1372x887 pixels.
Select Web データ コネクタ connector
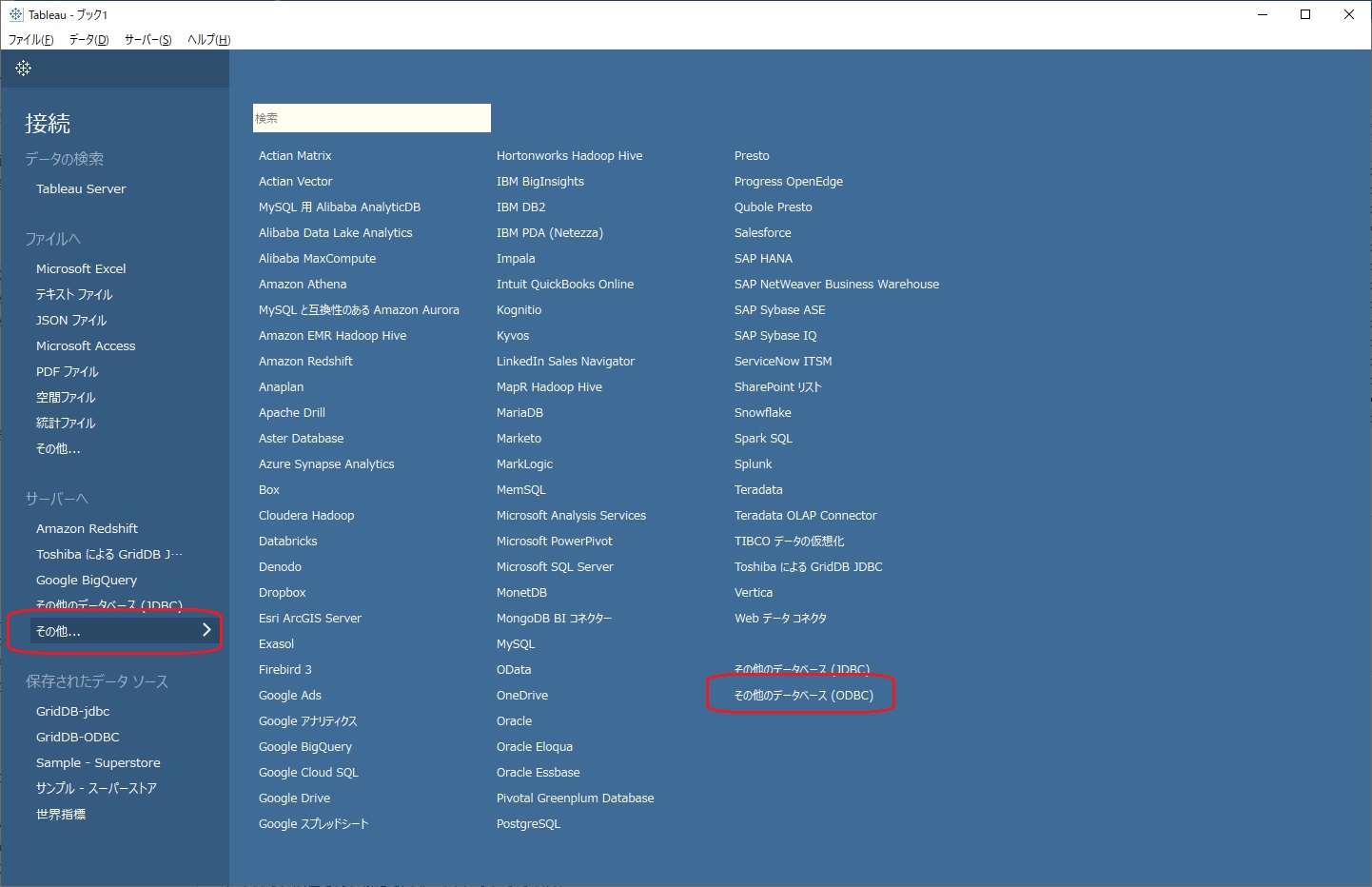[x=781, y=619]
